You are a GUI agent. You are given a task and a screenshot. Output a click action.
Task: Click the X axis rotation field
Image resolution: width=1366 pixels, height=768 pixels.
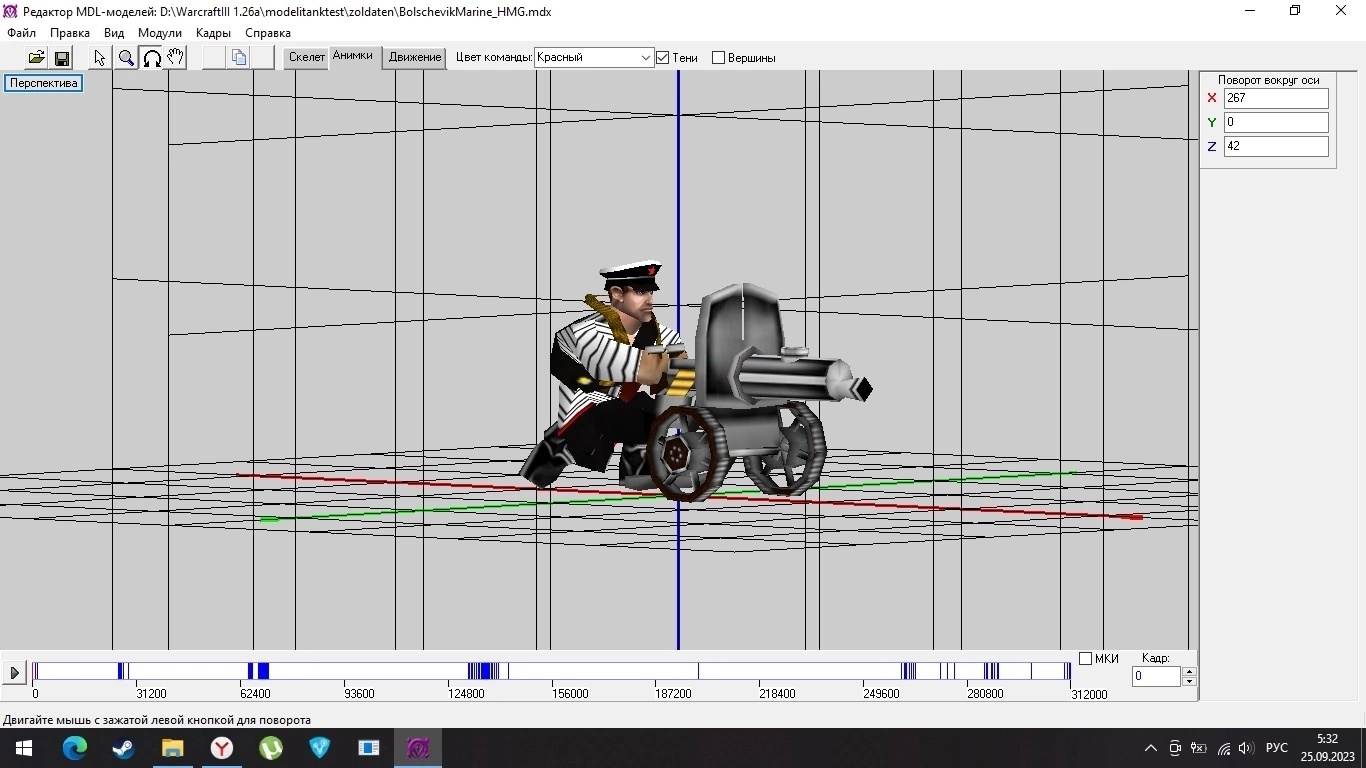point(1276,98)
